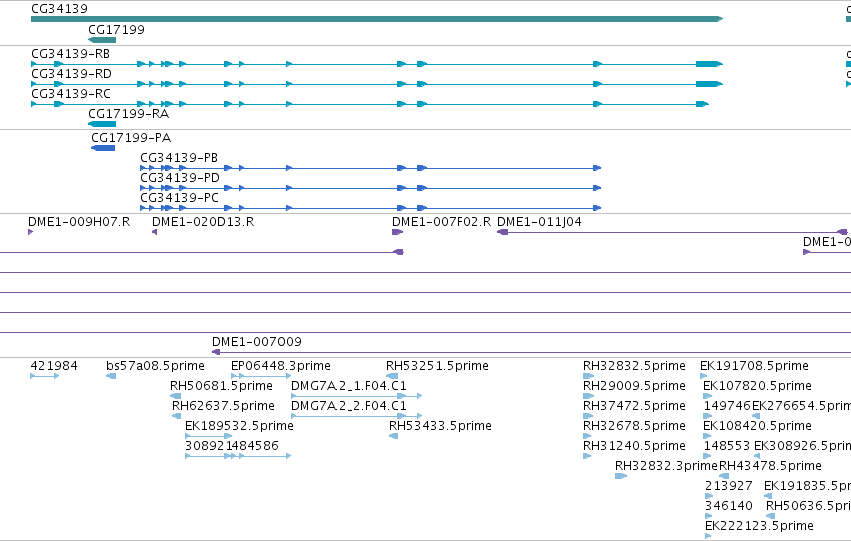Select the 149746 EST label
851x541 pixels.
(727, 406)
